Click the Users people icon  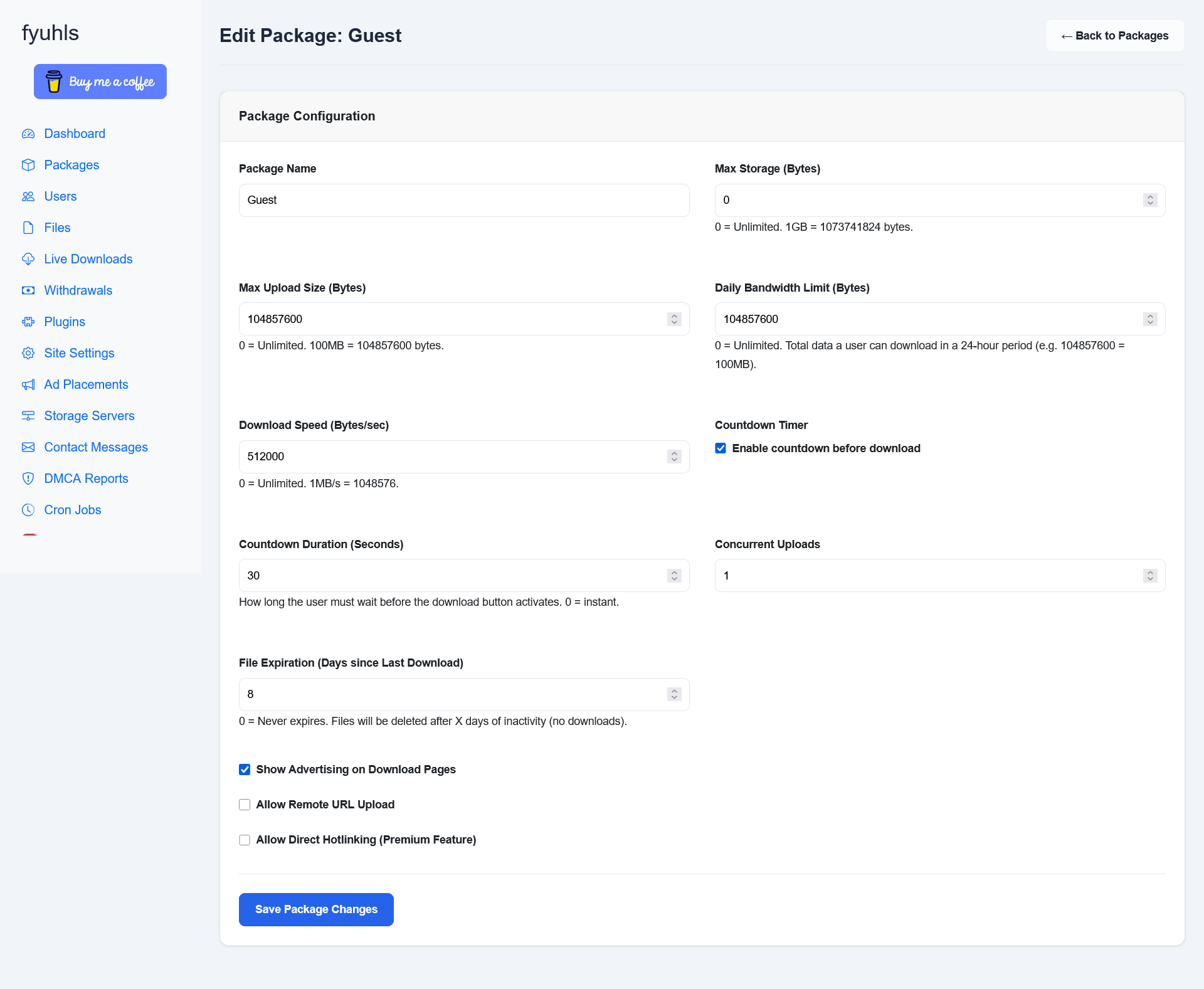pyautogui.click(x=28, y=196)
